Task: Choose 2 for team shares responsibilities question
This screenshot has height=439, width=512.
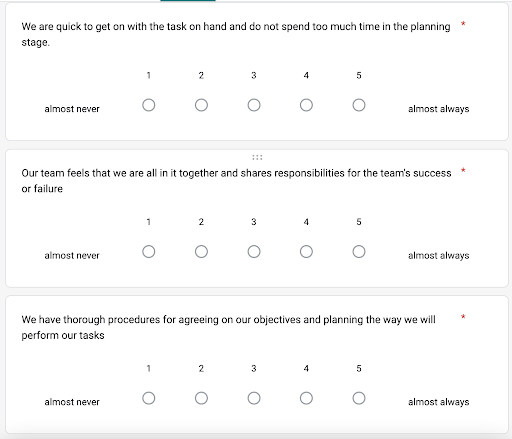Action: point(201,252)
